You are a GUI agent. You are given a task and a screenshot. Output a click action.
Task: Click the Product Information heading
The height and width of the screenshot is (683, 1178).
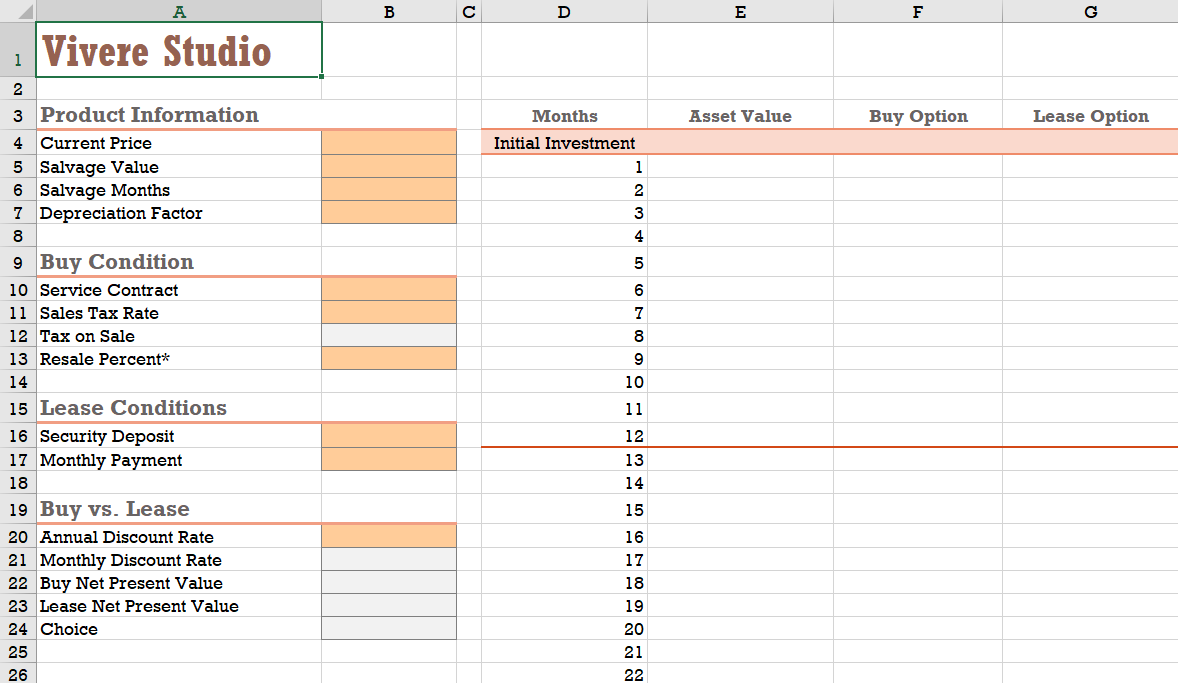pyautogui.click(x=149, y=115)
